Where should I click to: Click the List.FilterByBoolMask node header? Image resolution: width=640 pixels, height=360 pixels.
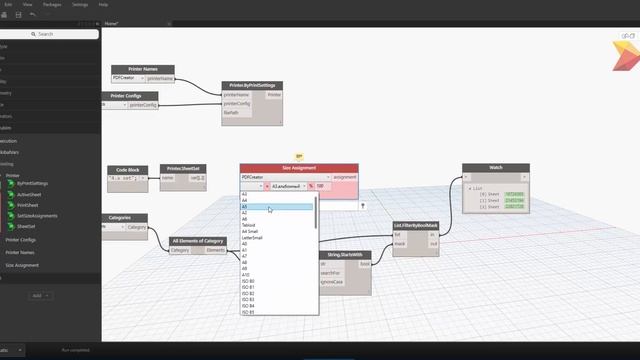[x=416, y=225]
